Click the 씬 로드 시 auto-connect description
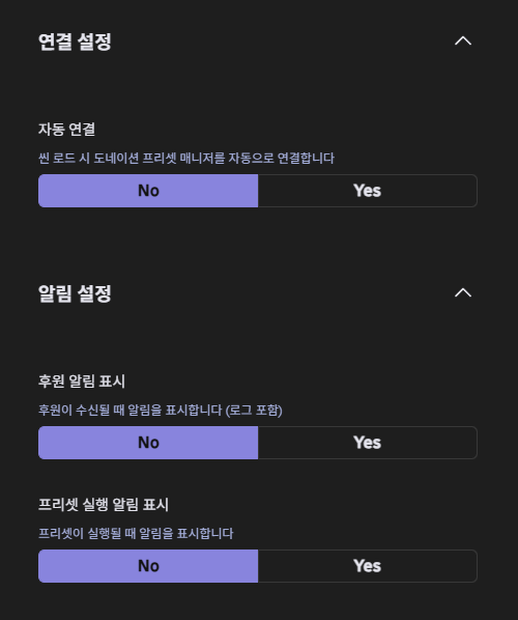Screen dimensions: 518x620 point(186,158)
